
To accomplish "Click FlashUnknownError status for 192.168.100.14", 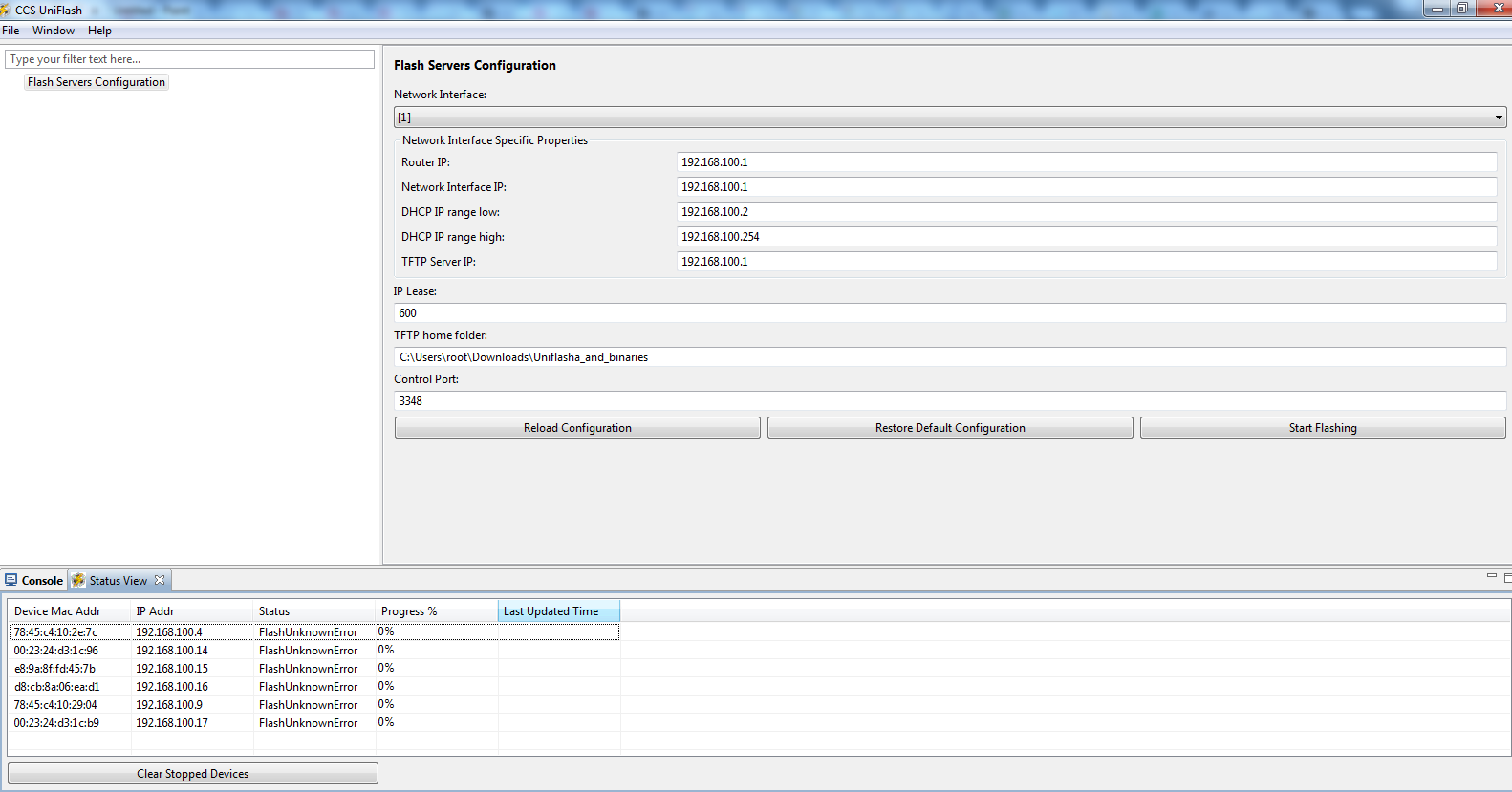I will pos(308,651).
